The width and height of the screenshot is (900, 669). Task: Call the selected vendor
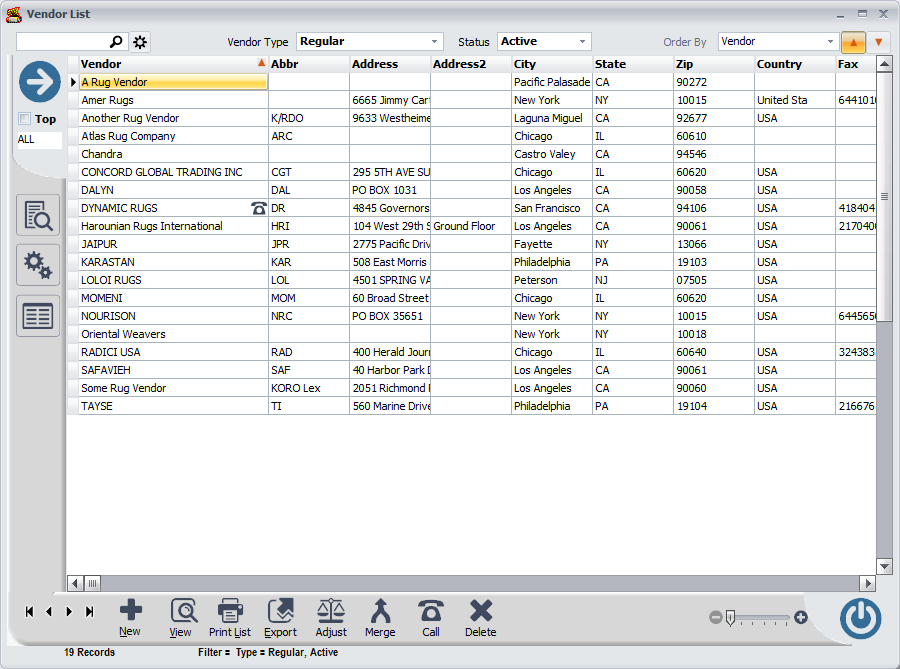(x=430, y=618)
